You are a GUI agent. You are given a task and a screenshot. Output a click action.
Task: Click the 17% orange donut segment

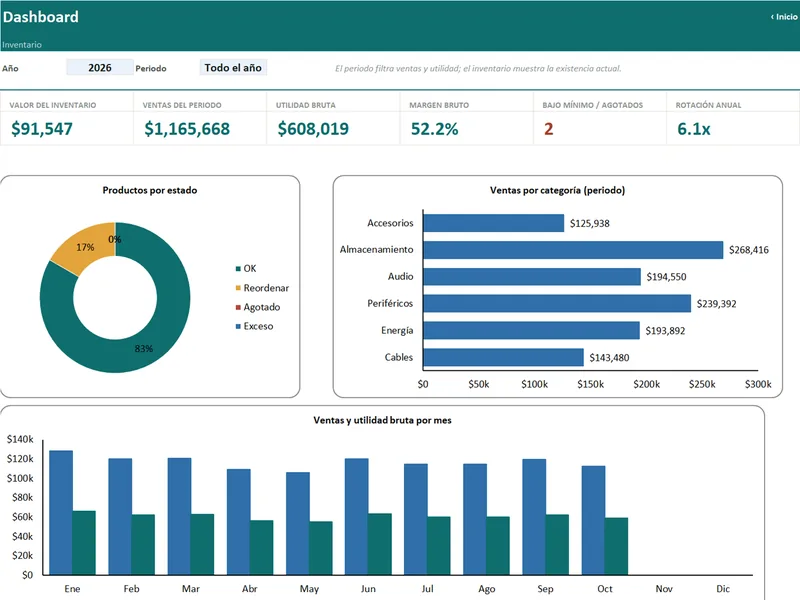(87, 246)
